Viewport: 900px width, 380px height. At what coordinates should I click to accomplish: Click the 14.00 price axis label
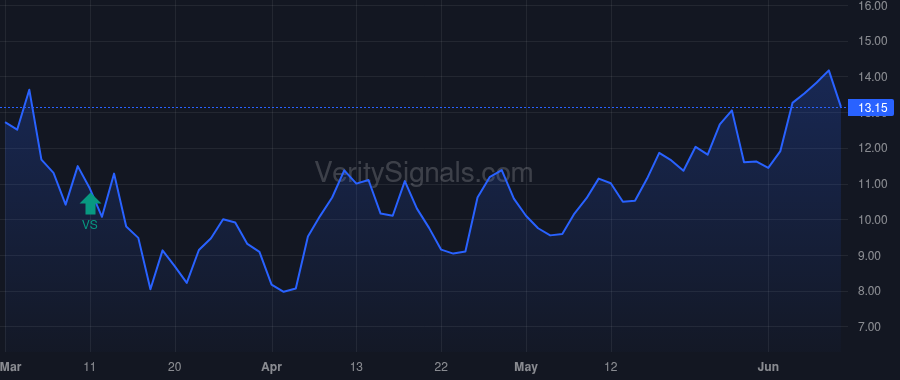pyautogui.click(x=872, y=77)
